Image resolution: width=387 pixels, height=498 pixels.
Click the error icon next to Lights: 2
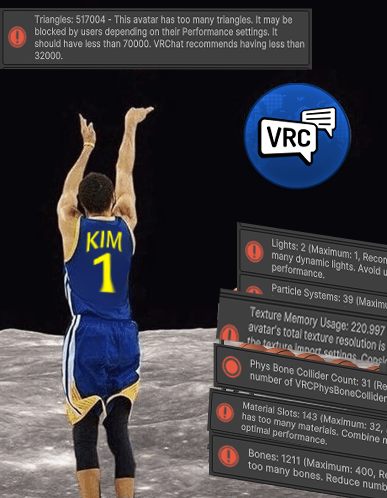click(x=254, y=251)
